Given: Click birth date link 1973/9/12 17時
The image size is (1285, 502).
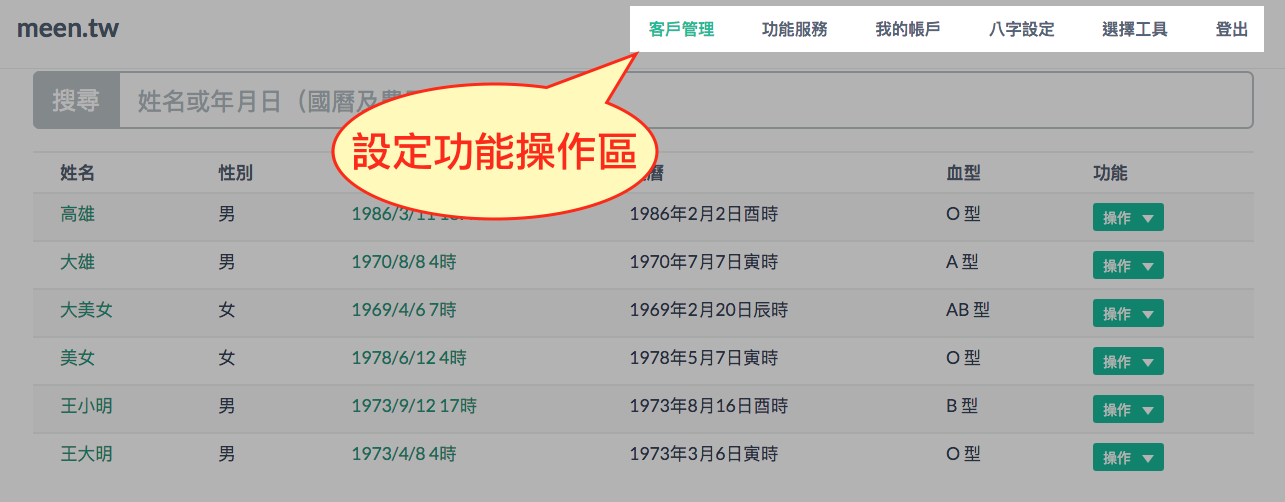Looking at the screenshot, I should tap(414, 406).
